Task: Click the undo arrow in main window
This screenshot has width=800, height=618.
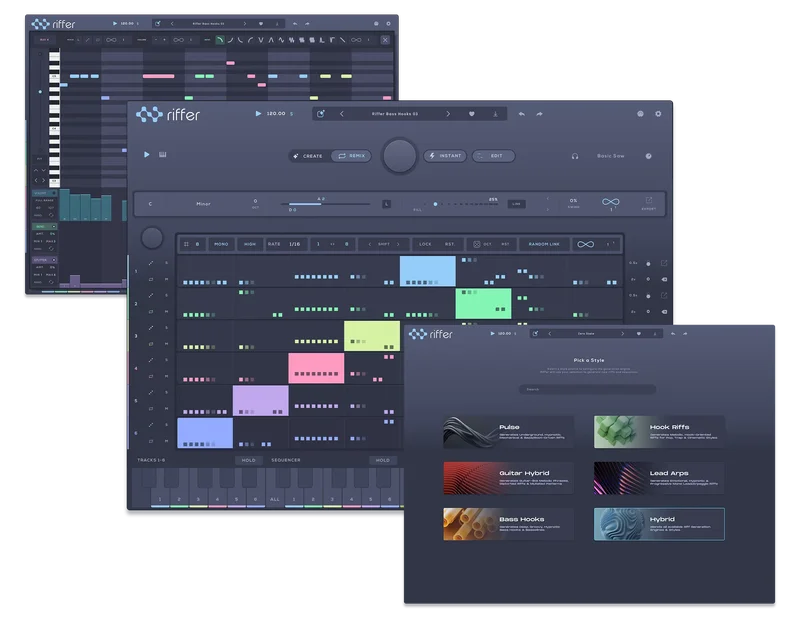Action: point(521,114)
